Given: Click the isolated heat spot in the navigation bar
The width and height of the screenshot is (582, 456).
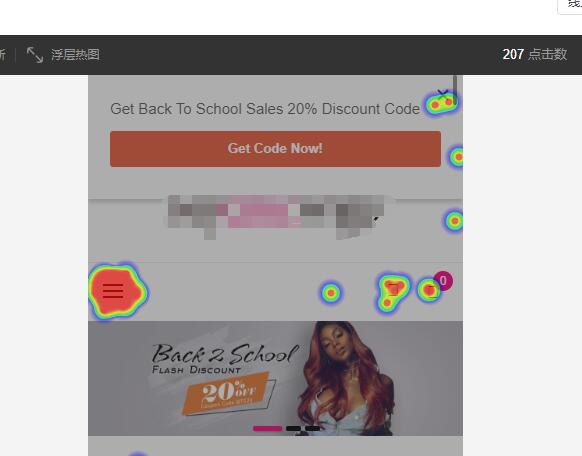Looking at the screenshot, I should [x=331, y=293].
